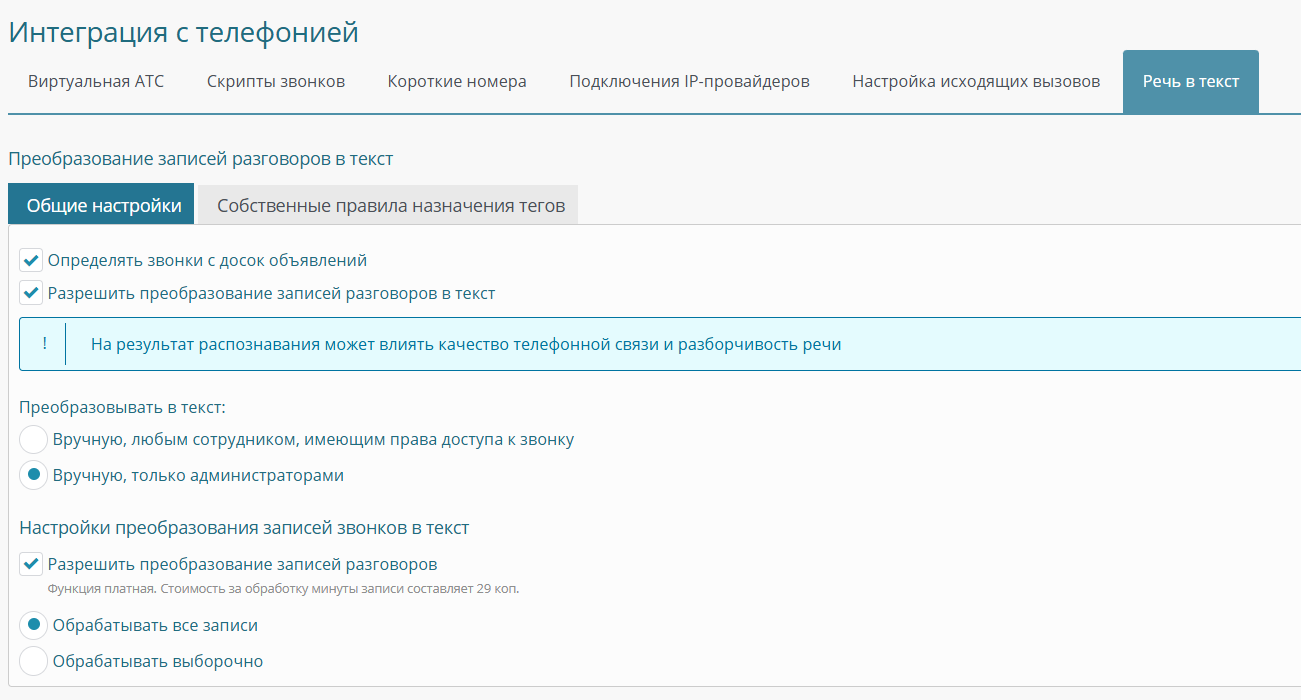
Task: Pick the Обрабатывать все записи option
Action: point(34,626)
